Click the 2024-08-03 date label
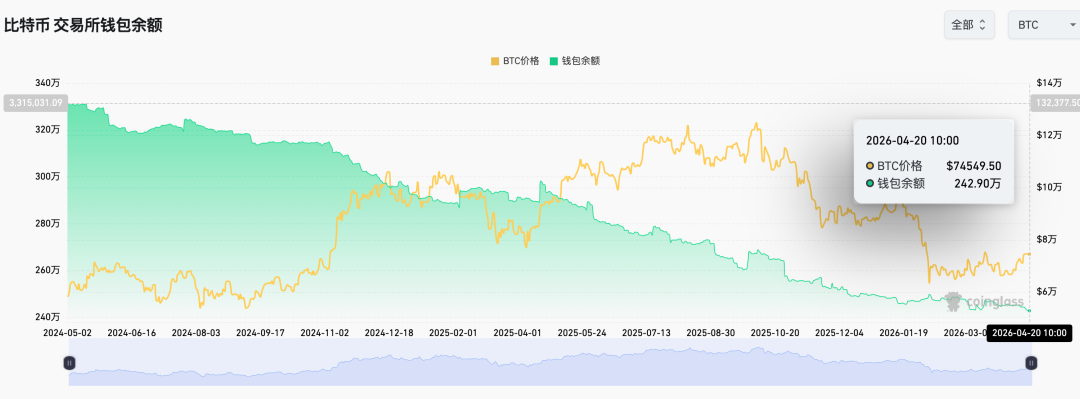Viewport: 1080px width, 399px height. 196,332
